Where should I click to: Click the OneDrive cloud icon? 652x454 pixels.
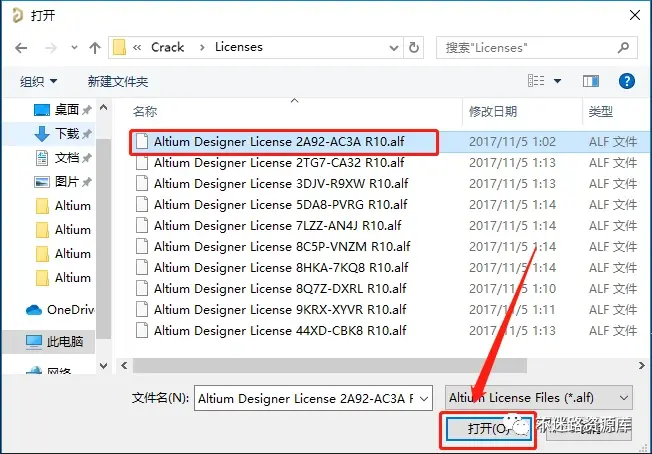34,310
